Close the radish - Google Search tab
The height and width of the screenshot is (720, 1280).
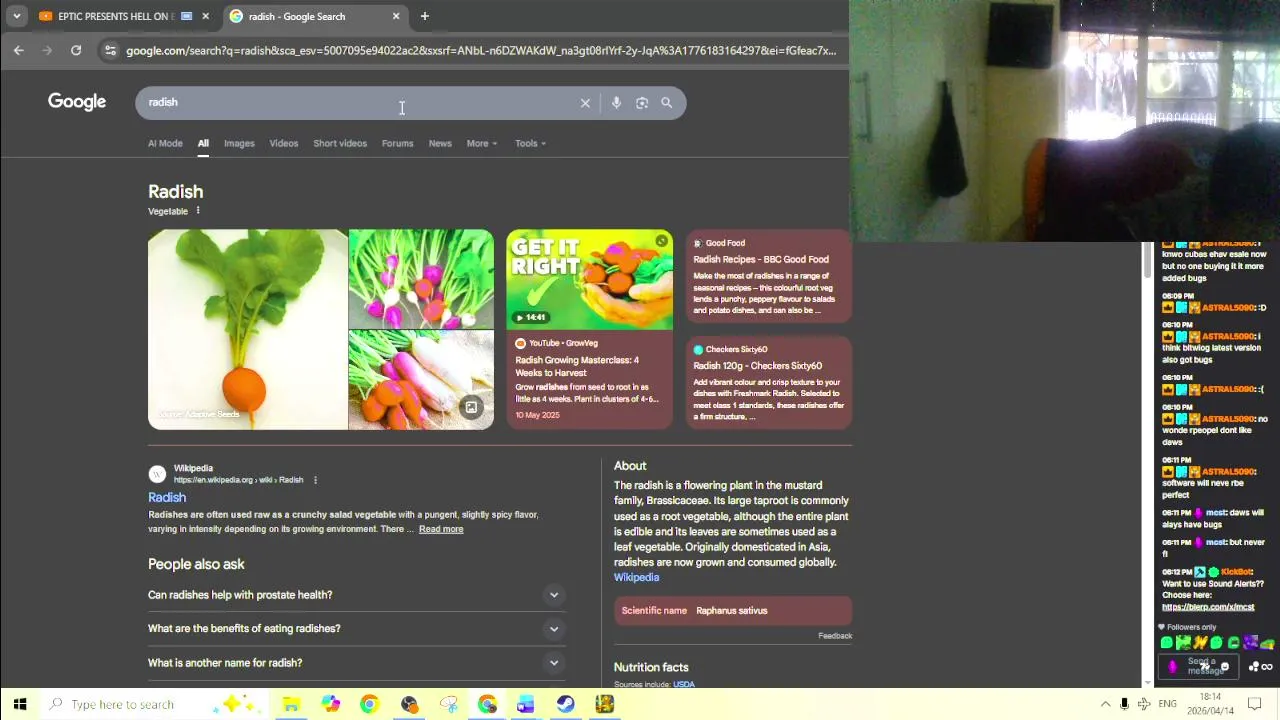(x=396, y=16)
